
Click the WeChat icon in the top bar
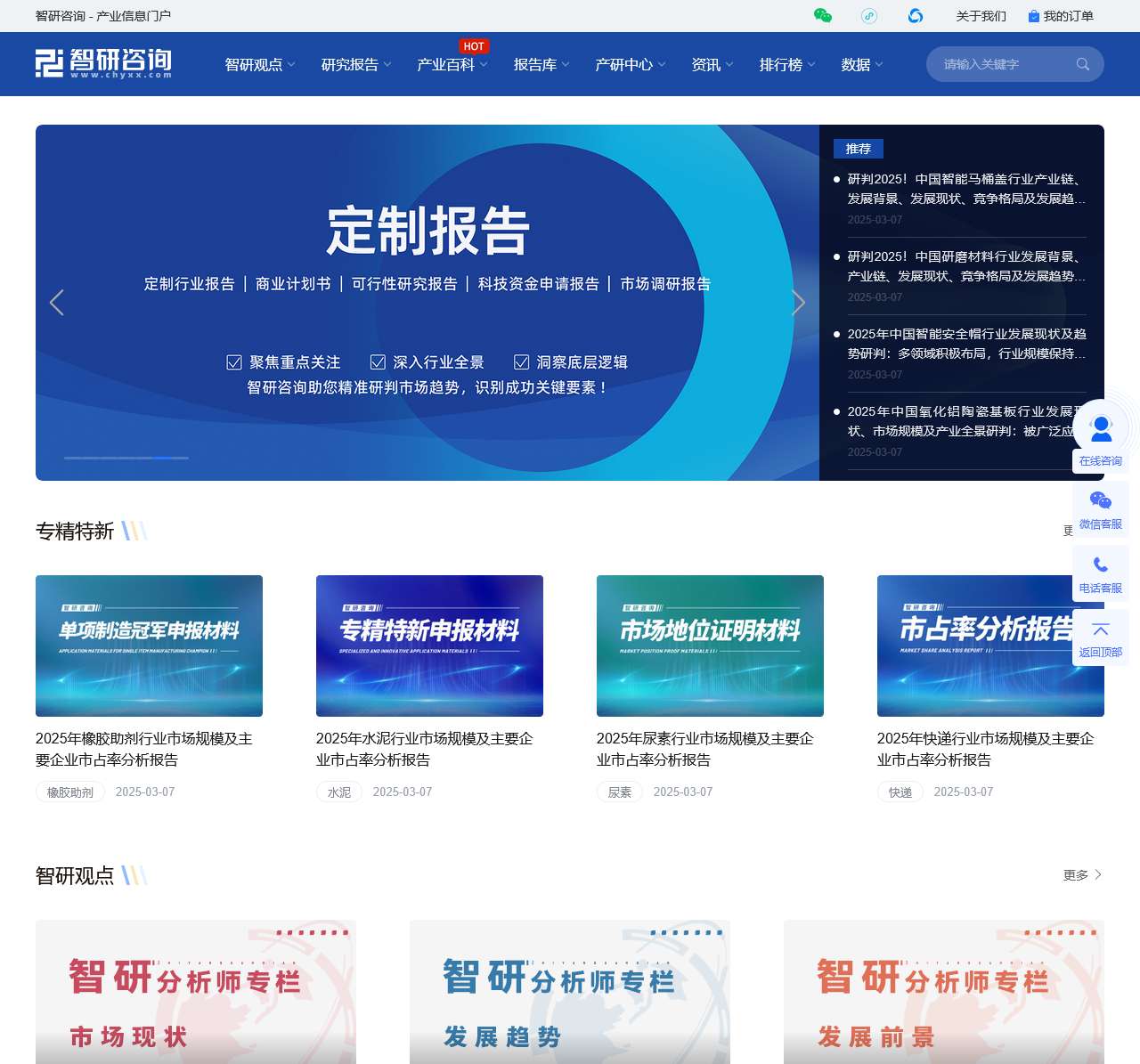[824, 15]
